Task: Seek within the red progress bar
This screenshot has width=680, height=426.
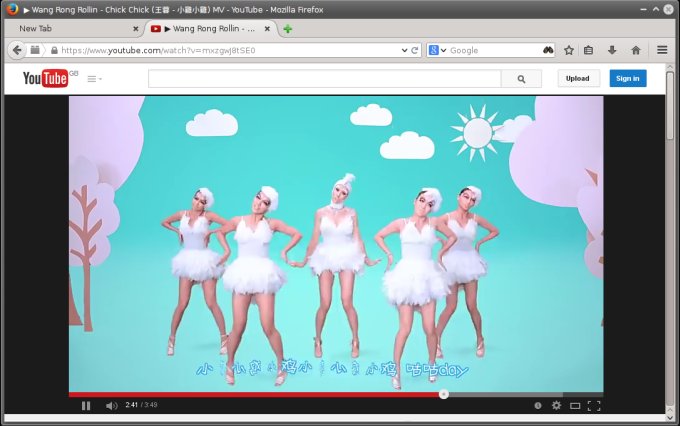Action: (x=254, y=395)
